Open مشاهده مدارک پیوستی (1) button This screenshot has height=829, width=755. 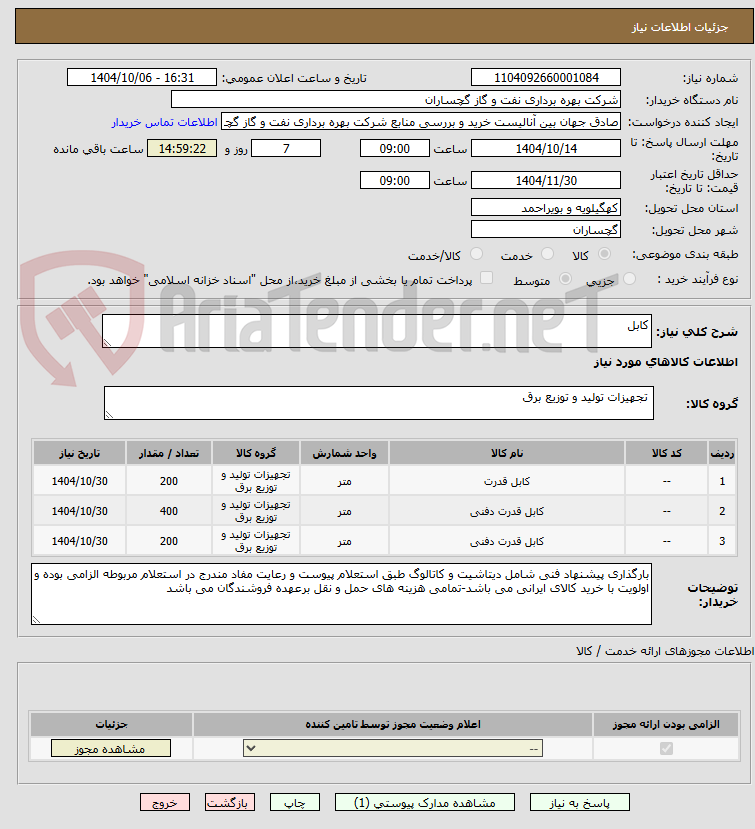point(425,803)
